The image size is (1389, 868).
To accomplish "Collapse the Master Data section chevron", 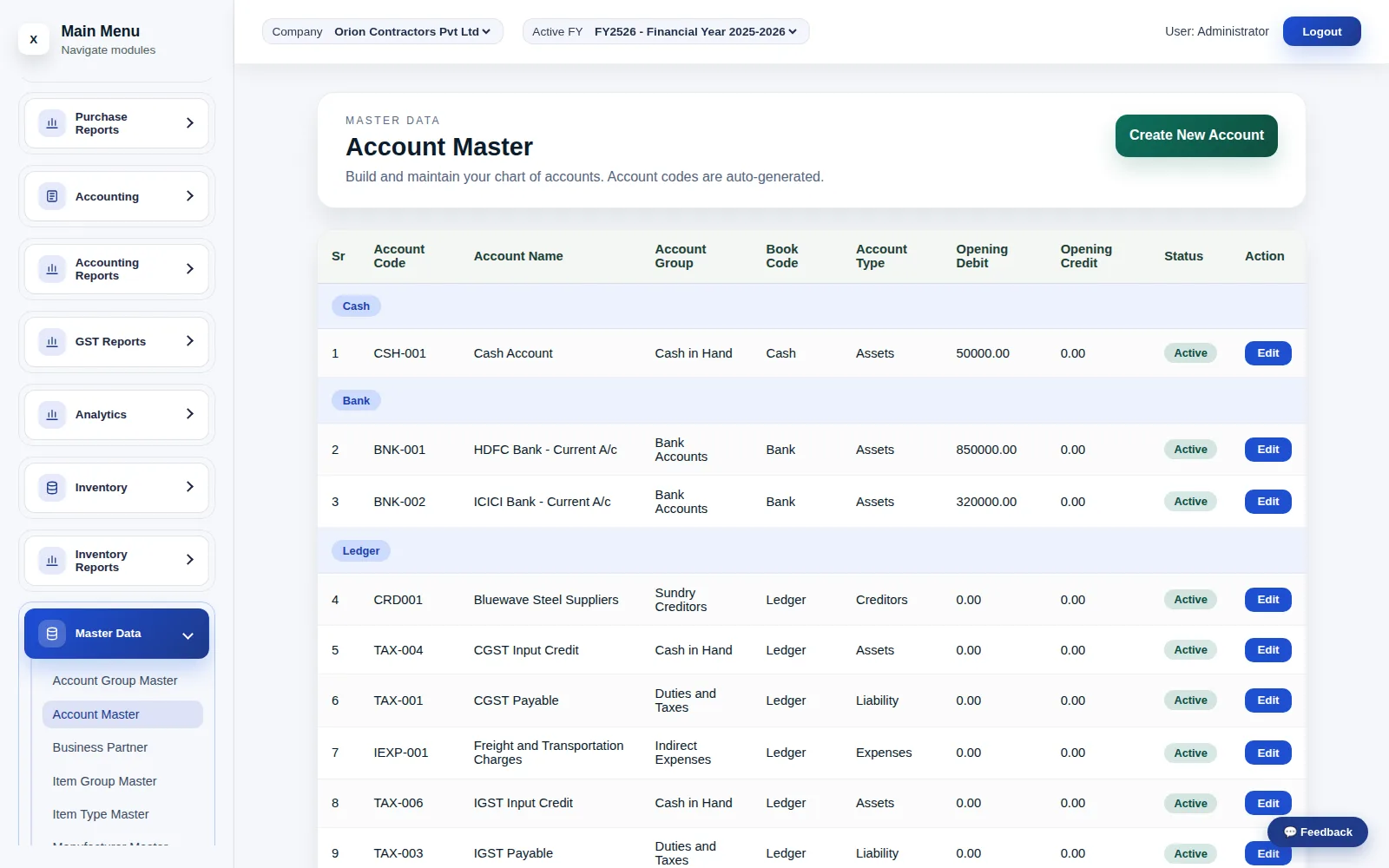I will click(188, 635).
